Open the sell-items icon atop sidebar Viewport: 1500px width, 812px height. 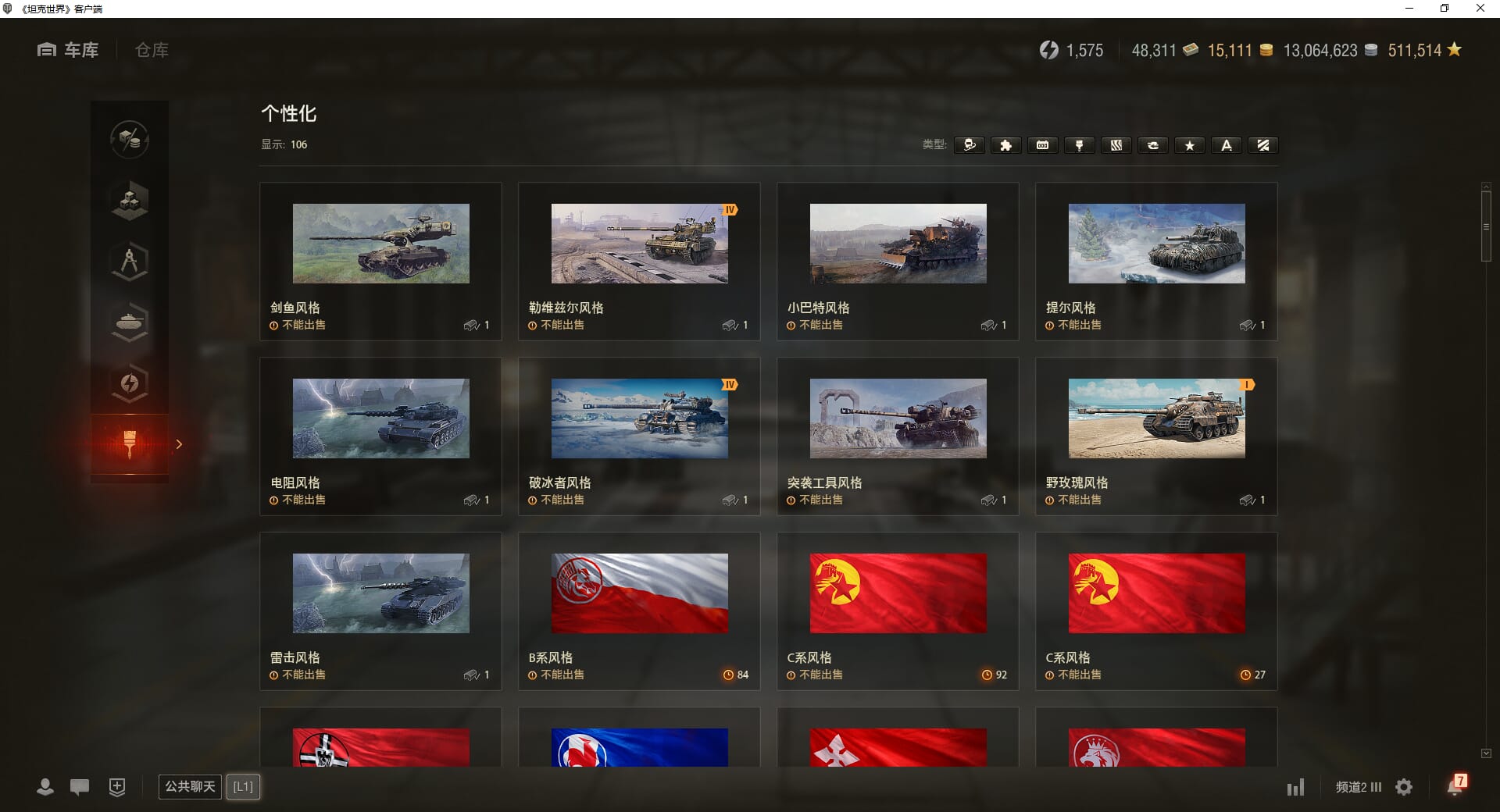130,140
